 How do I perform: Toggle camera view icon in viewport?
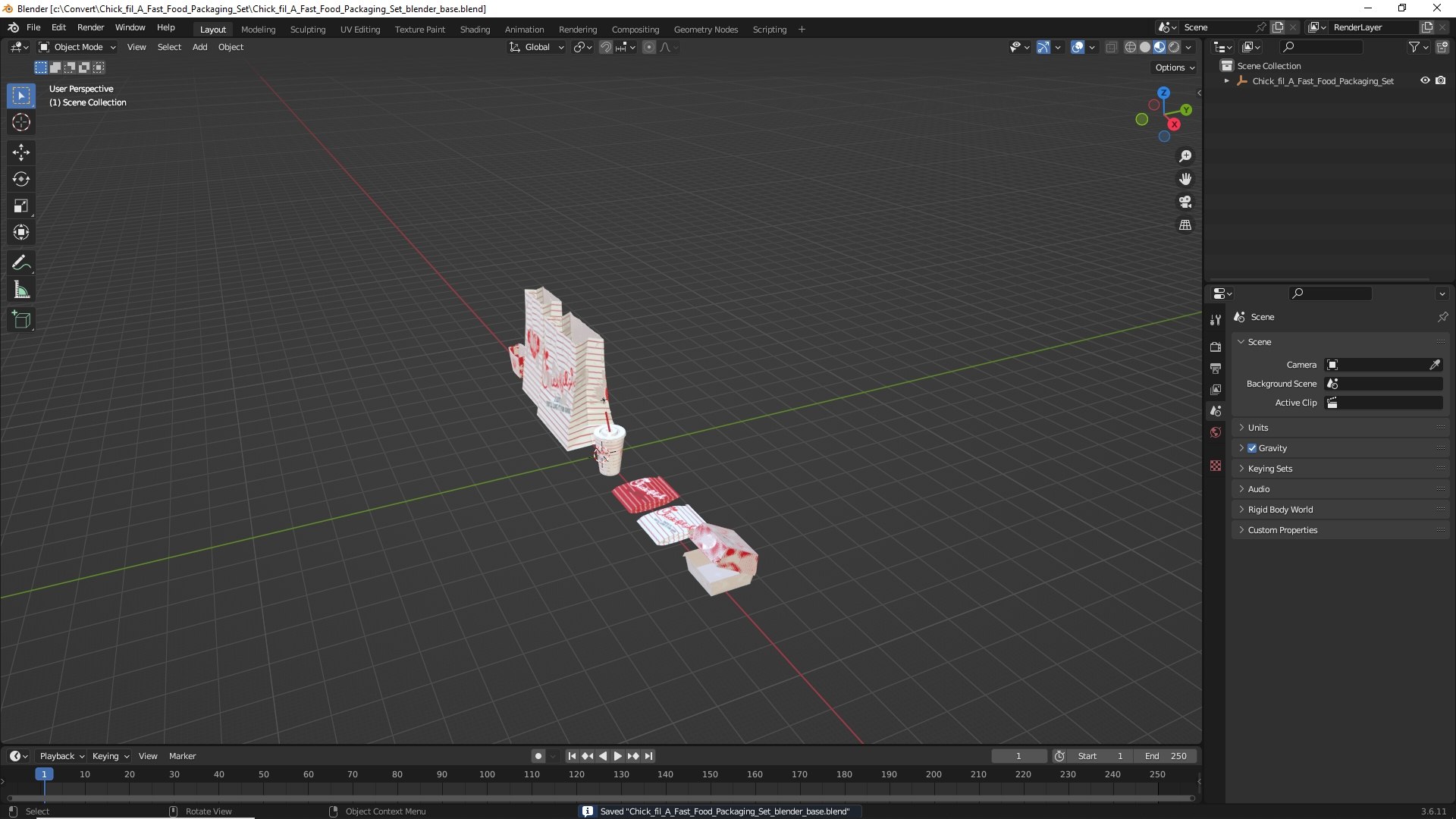(x=1185, y=202)
